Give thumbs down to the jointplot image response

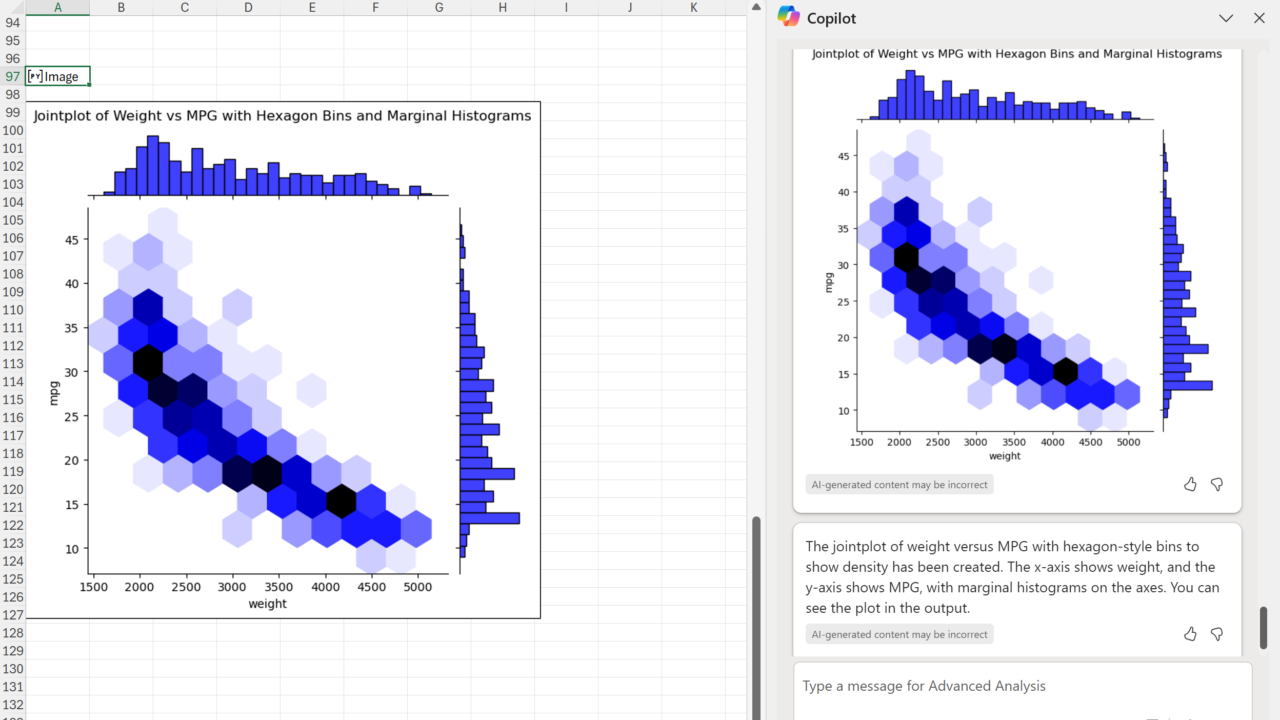pyautogui.click(x=1217, y=484)
